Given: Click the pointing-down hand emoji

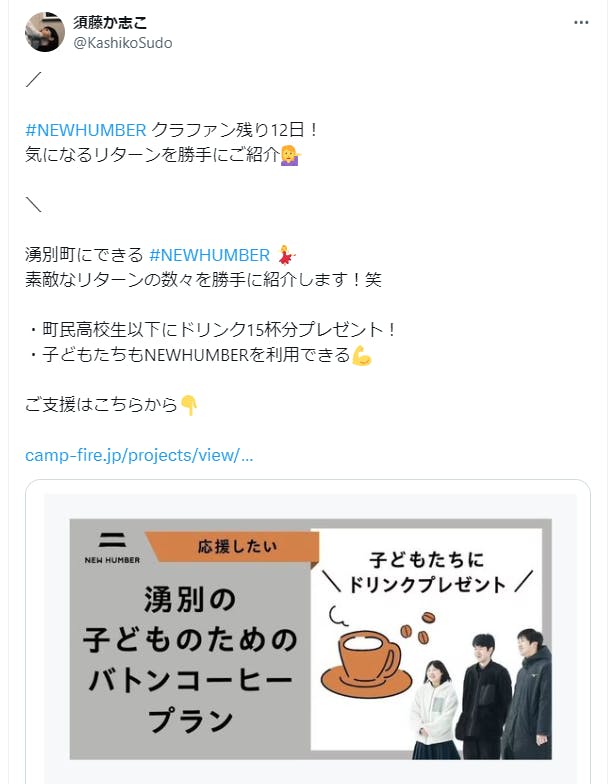Looking at the screenshot, I should point(189,405).
